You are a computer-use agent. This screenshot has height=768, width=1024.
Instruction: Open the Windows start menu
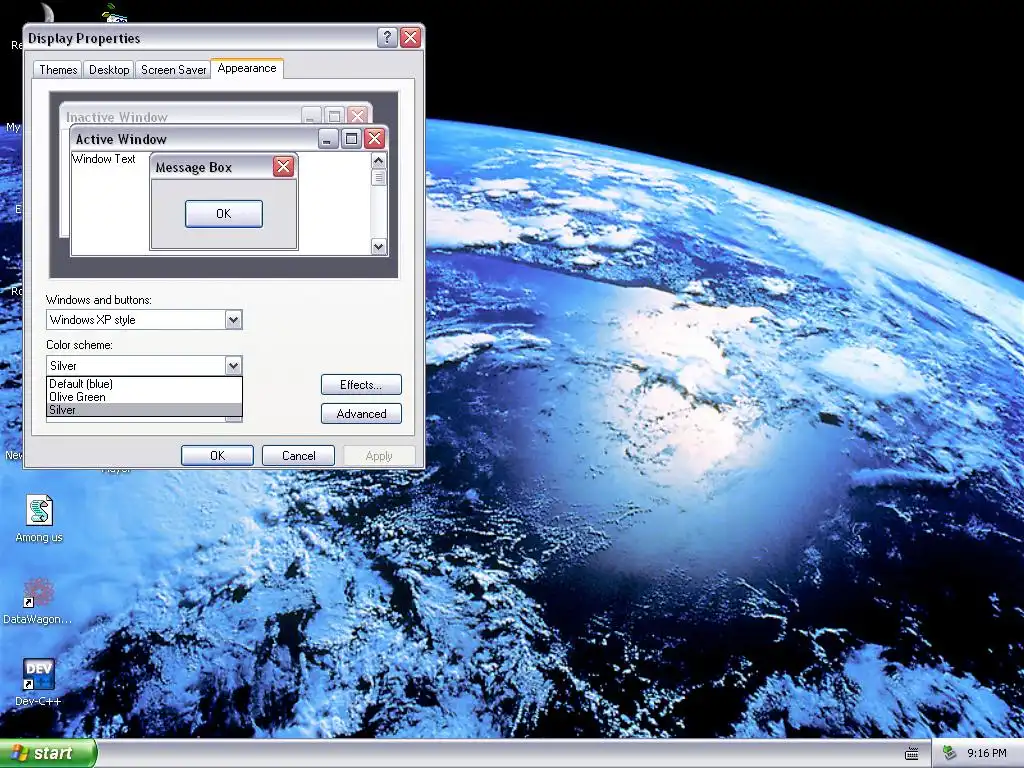[48, 753]
